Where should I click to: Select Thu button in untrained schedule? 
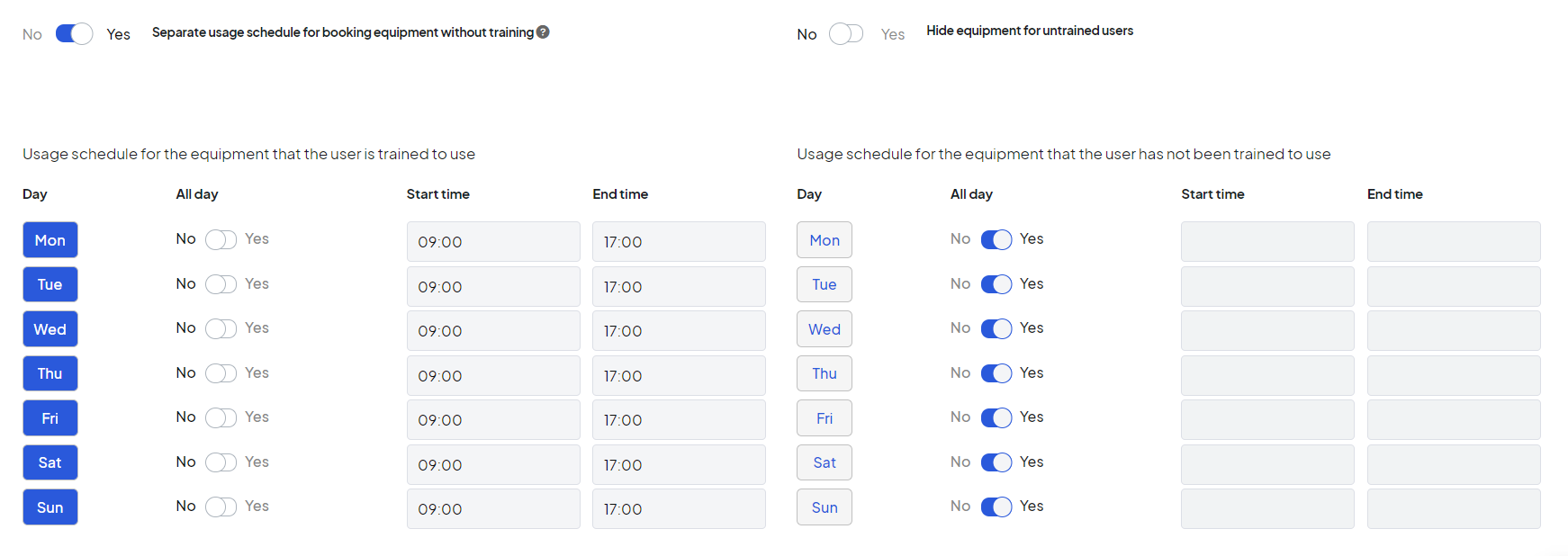[x=824, y=373]
